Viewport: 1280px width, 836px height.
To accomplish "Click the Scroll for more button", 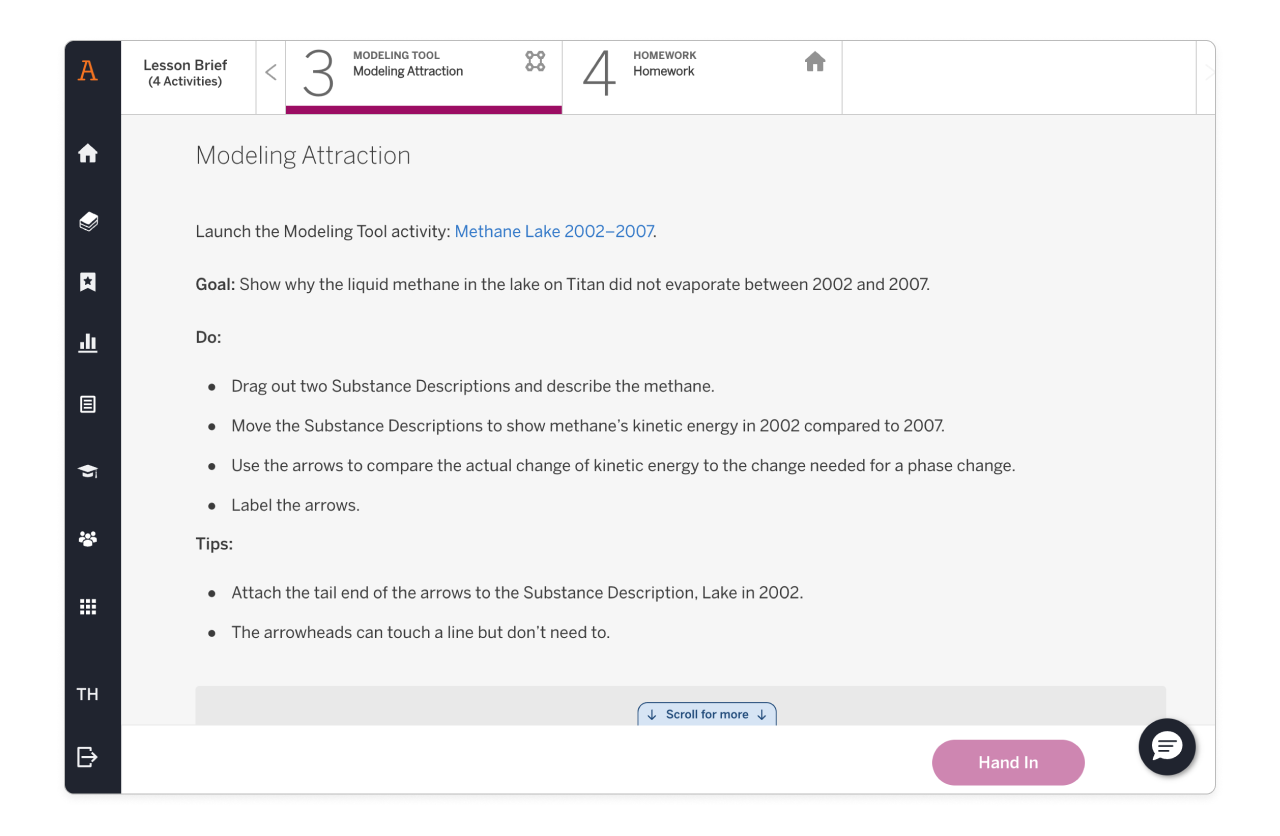I will pyautogui.click(x=707, y=714).
